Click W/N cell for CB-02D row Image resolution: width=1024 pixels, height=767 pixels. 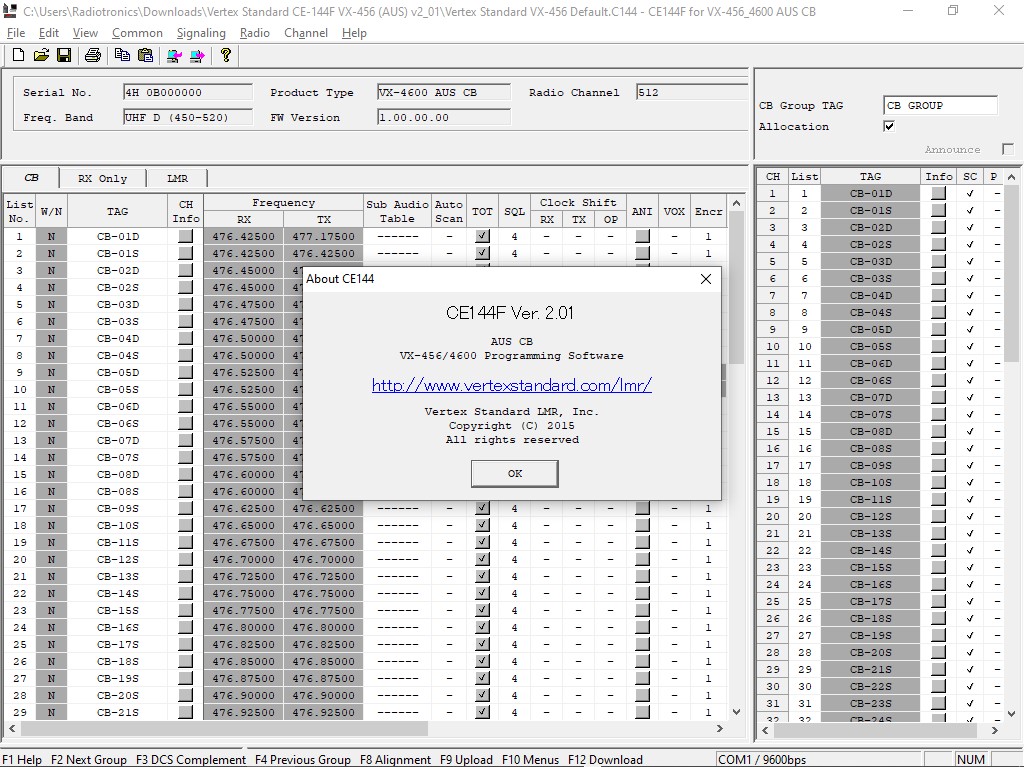point(51,270)
